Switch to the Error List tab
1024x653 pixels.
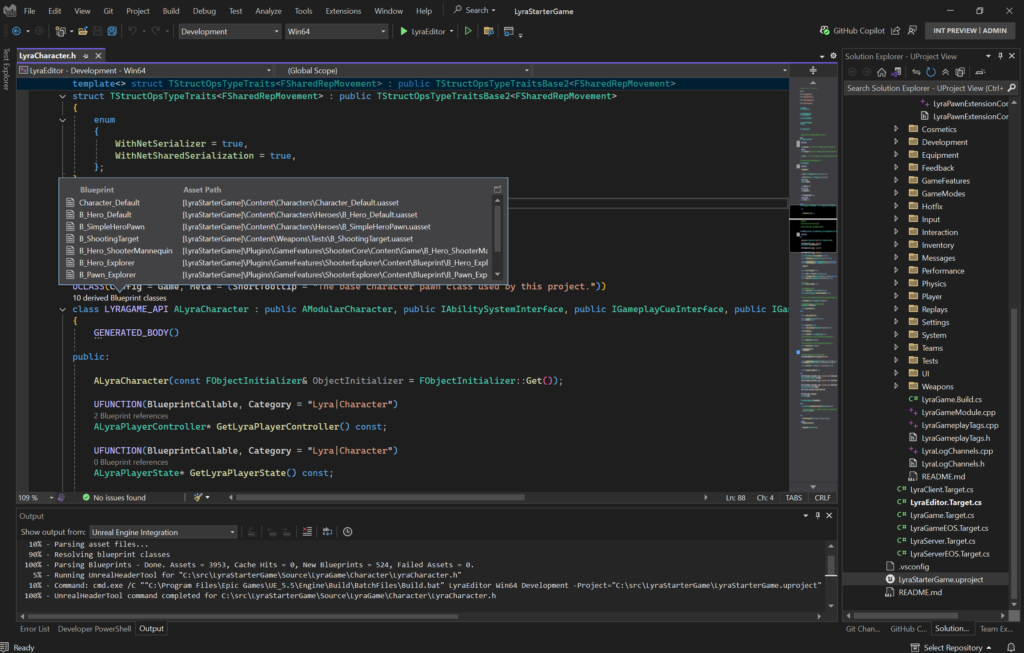(35, 628)
